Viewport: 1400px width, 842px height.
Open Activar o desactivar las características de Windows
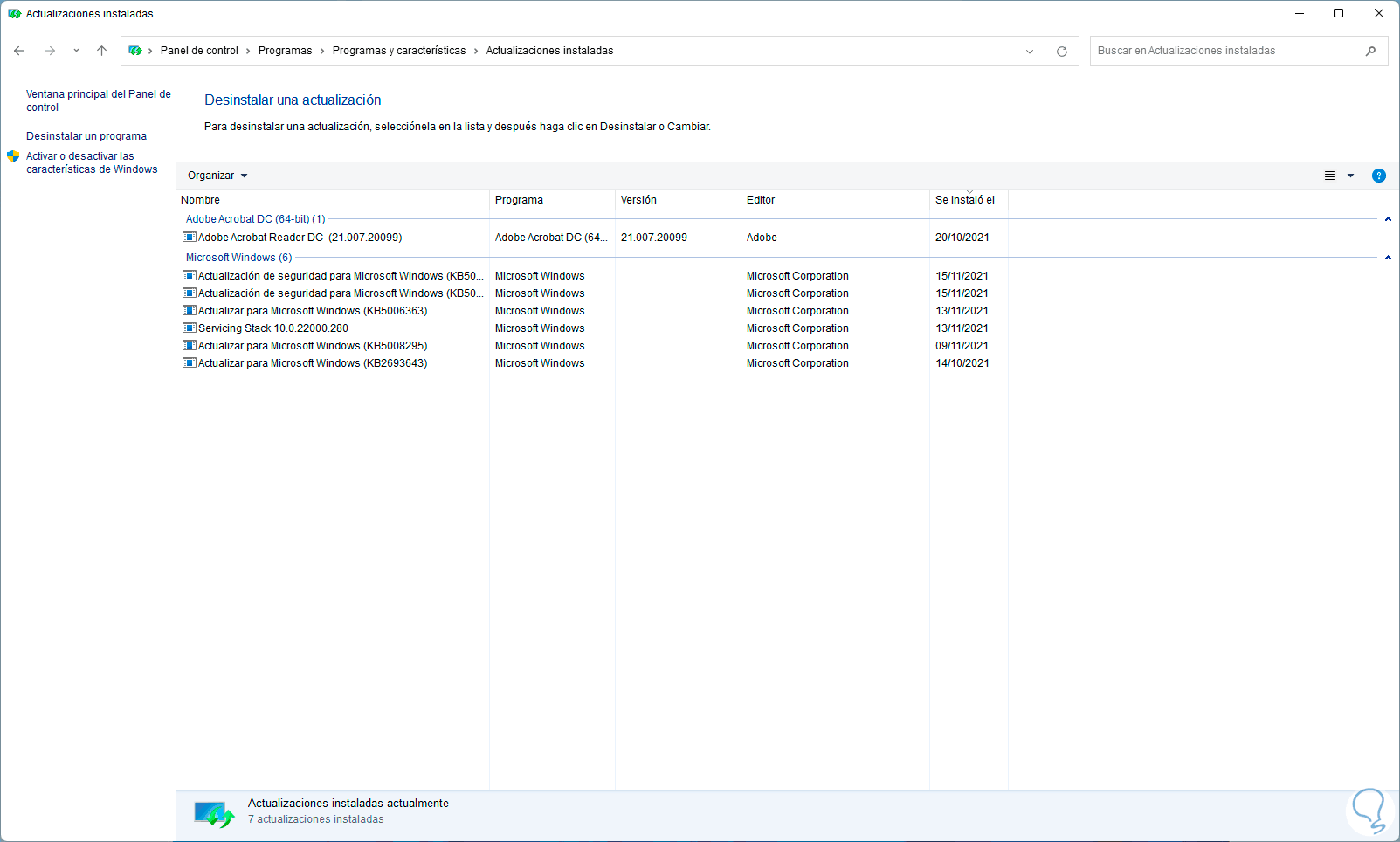pyautogui.click(x=92, y=162)
